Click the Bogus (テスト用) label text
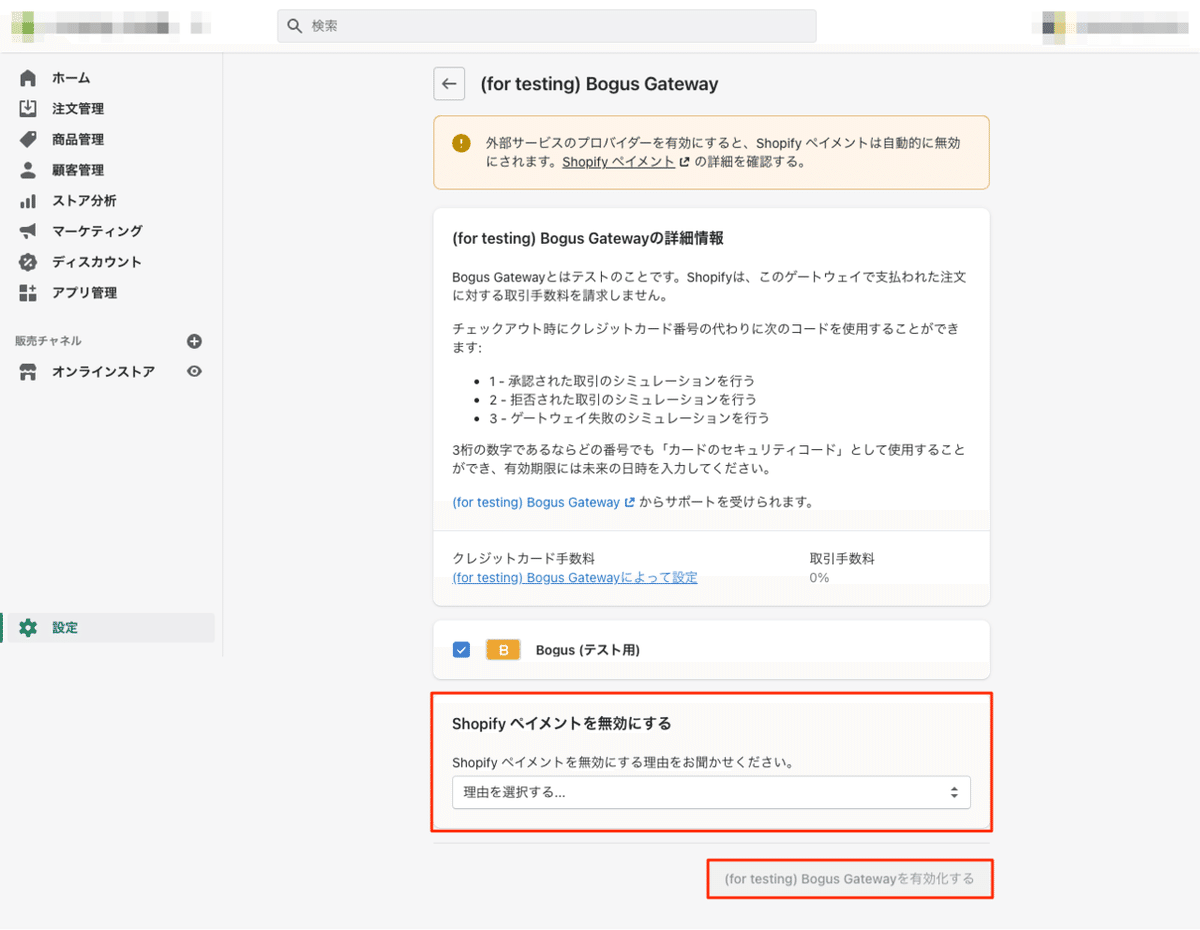The image size is (1200, 930). (587, 650)
